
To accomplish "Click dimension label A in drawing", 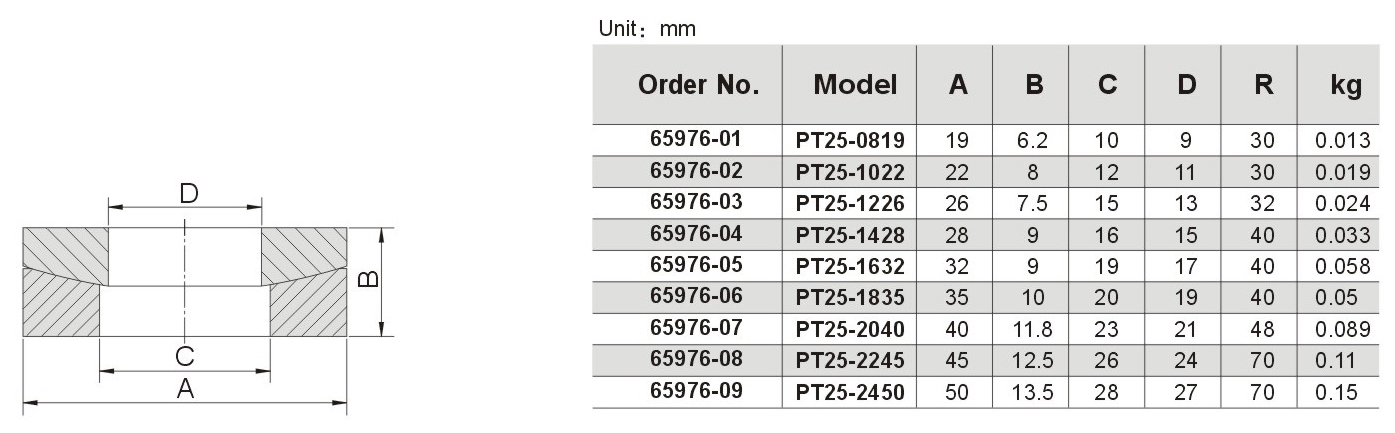I will (185, 390).
